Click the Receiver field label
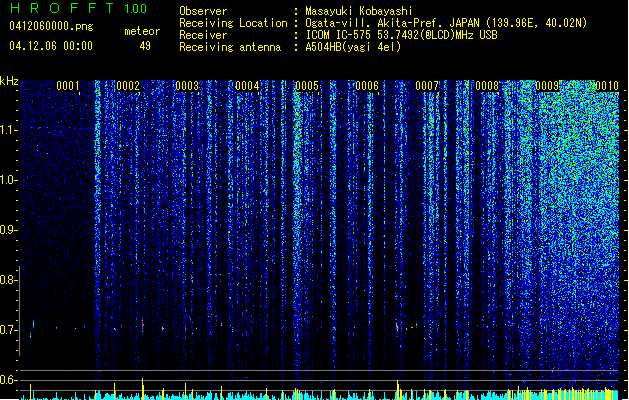Viewport: 629px width, 400px height. click(x=203, y=35)
